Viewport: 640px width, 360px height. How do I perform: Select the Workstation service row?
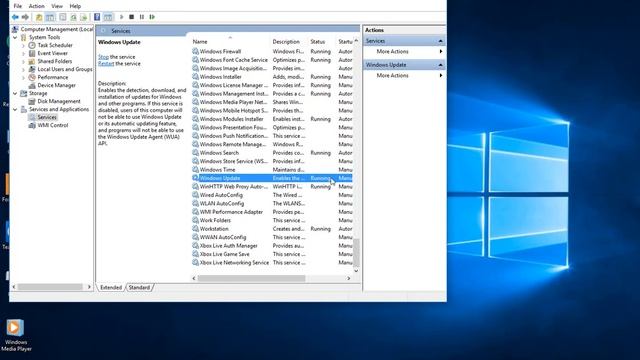click(271, 229)
